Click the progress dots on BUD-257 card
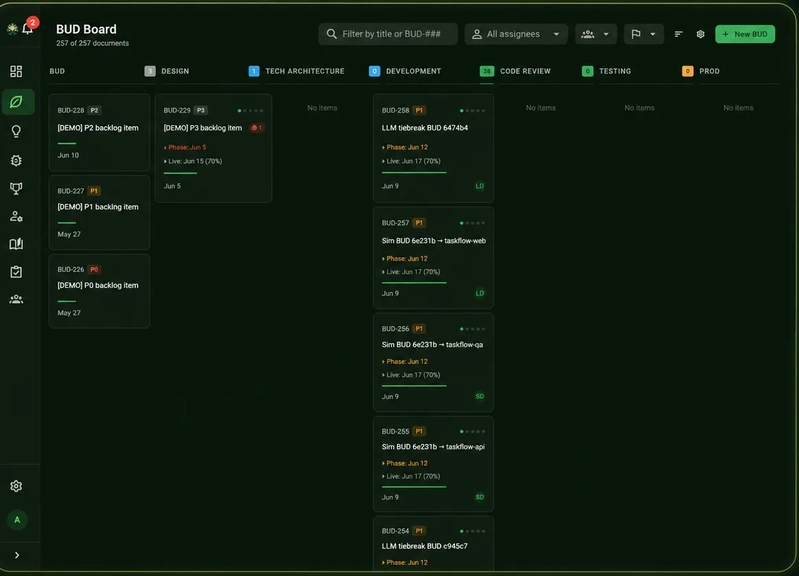This screenshot has width=799, height=576. coord(472,223)
